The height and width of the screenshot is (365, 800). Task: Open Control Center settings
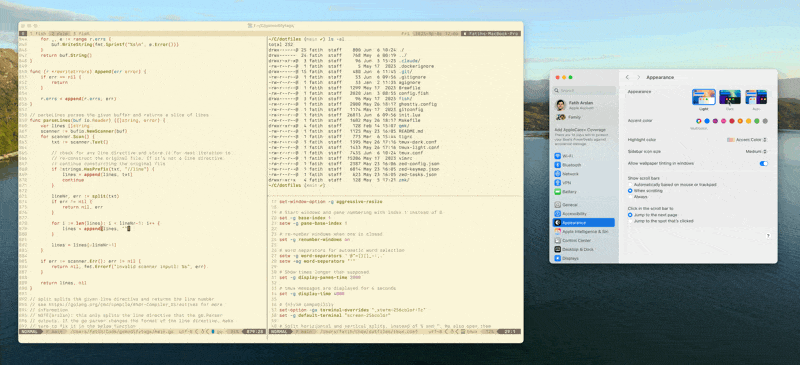[584, 240]
